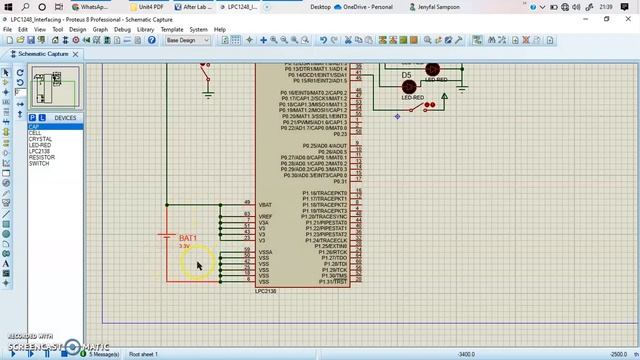640x360 pixels.
Task: Click the D5 LED-RED component
Action: [x=409, y=87]
